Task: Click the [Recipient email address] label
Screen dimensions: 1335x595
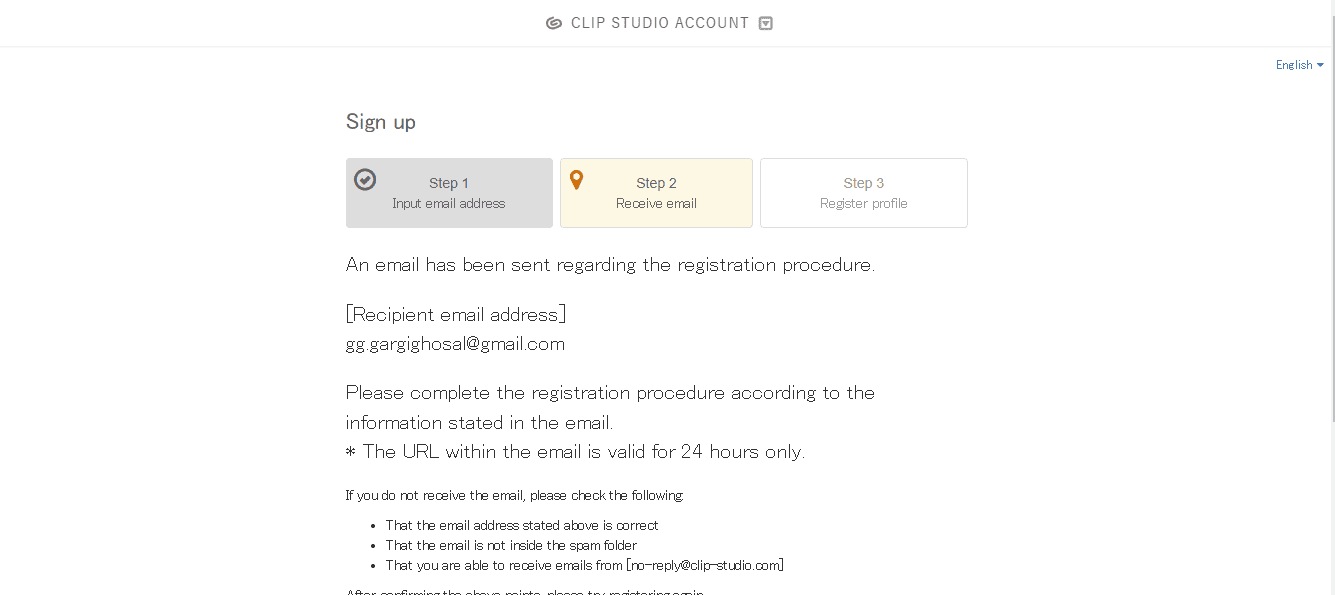Action: tap(456, 314)
